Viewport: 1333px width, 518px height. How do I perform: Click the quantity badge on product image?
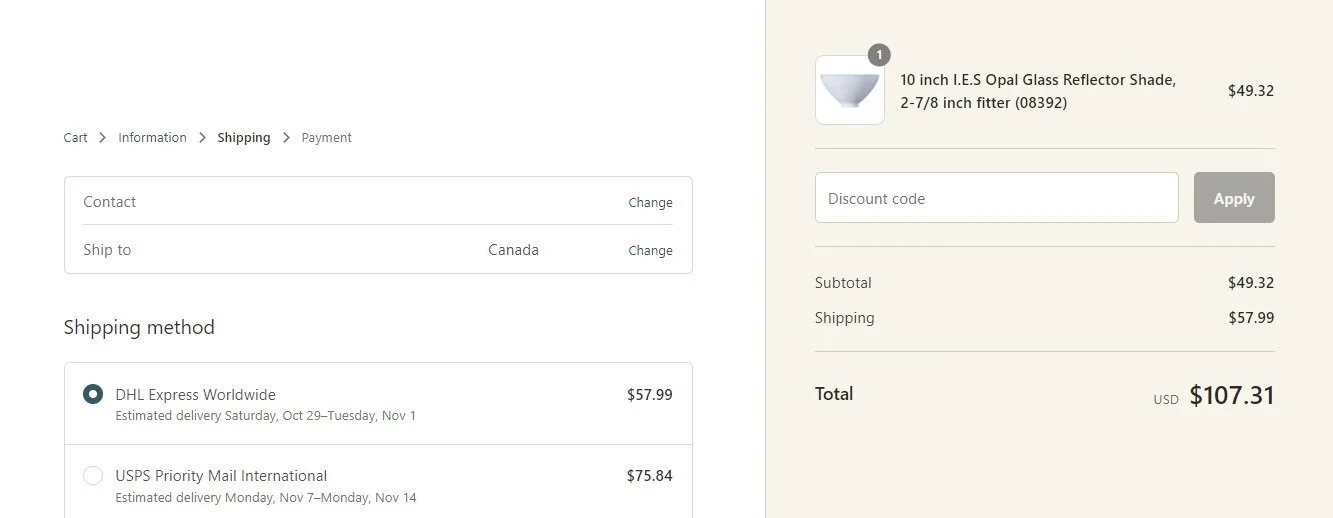click(x=879, y=55)
